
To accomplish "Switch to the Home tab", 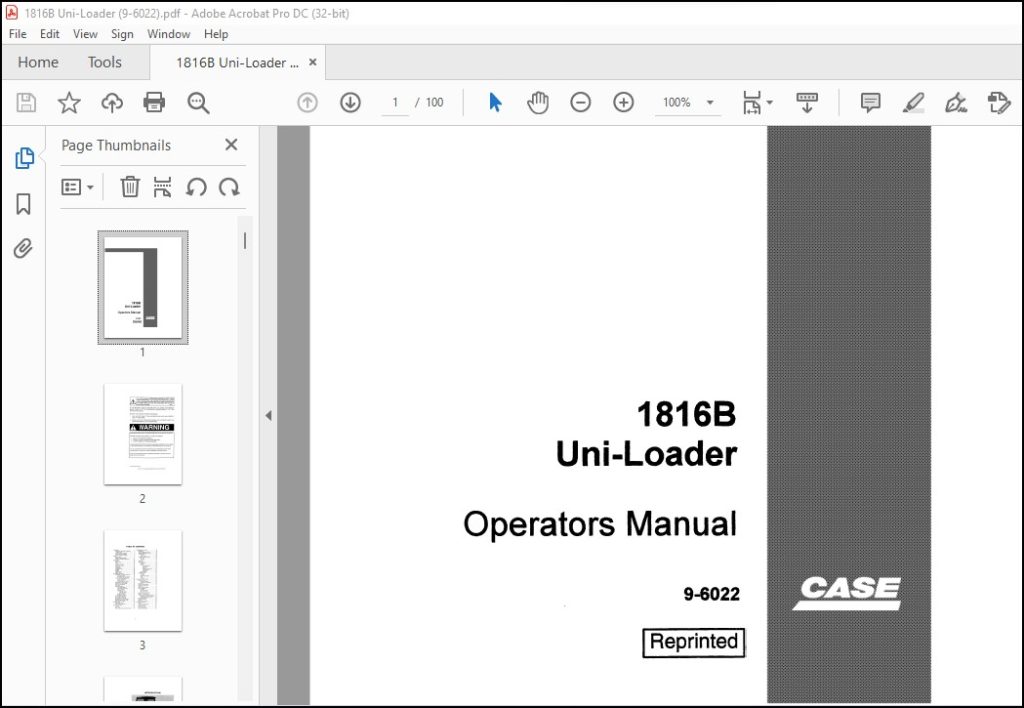I will (38, 62).
